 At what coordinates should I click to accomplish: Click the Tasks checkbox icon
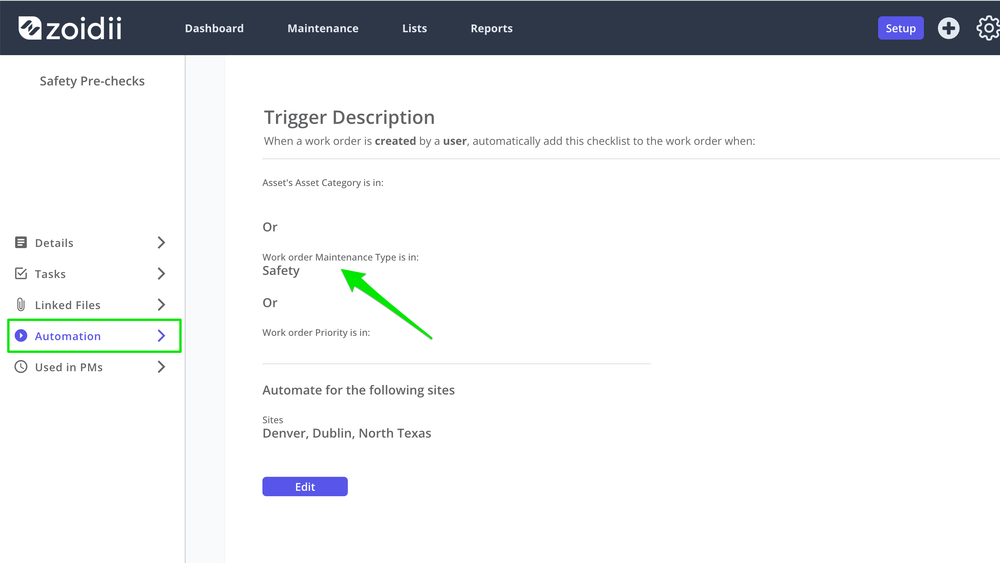click(x=21, y=274)
